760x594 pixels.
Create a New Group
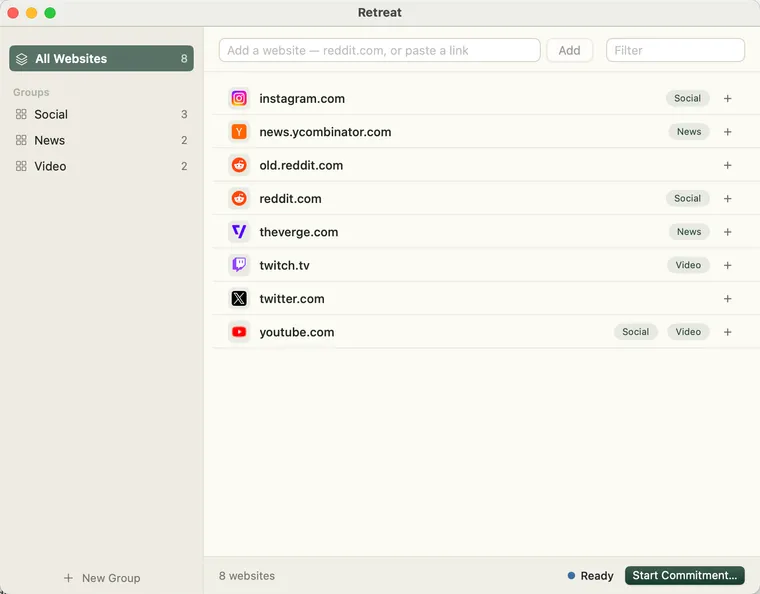[x=102, y=578]
